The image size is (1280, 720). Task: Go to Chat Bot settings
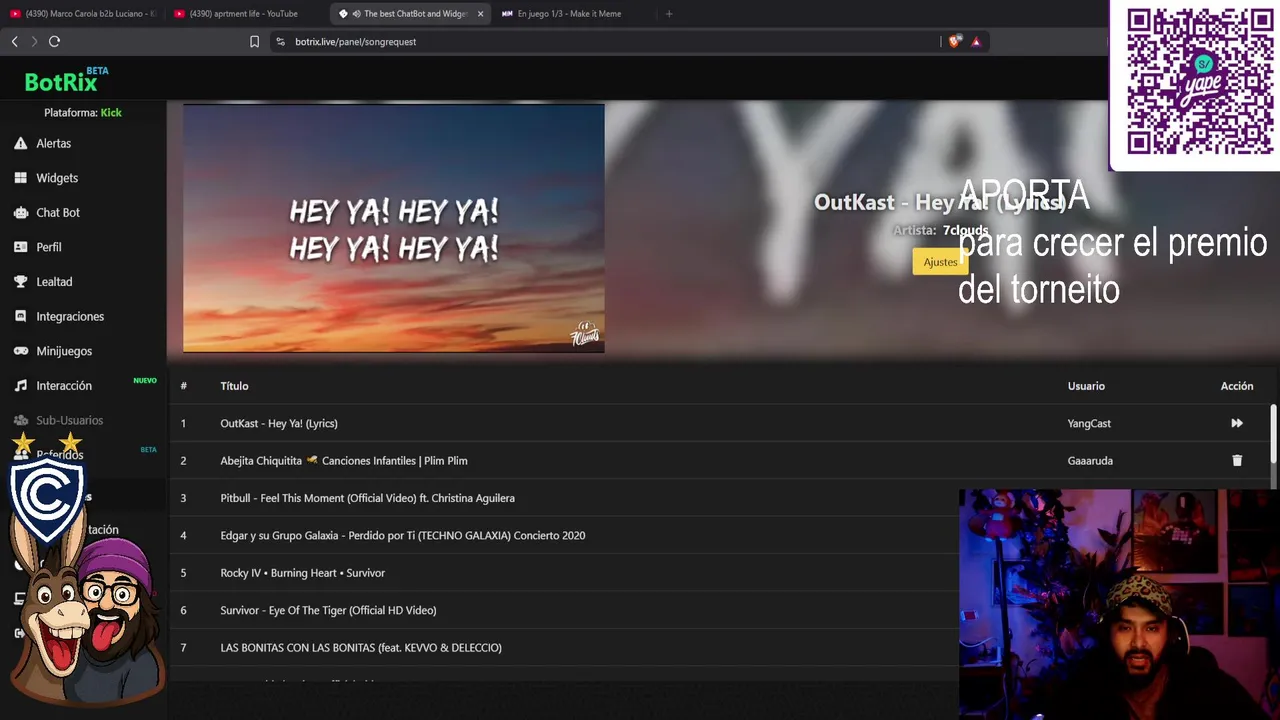[58, 212]
